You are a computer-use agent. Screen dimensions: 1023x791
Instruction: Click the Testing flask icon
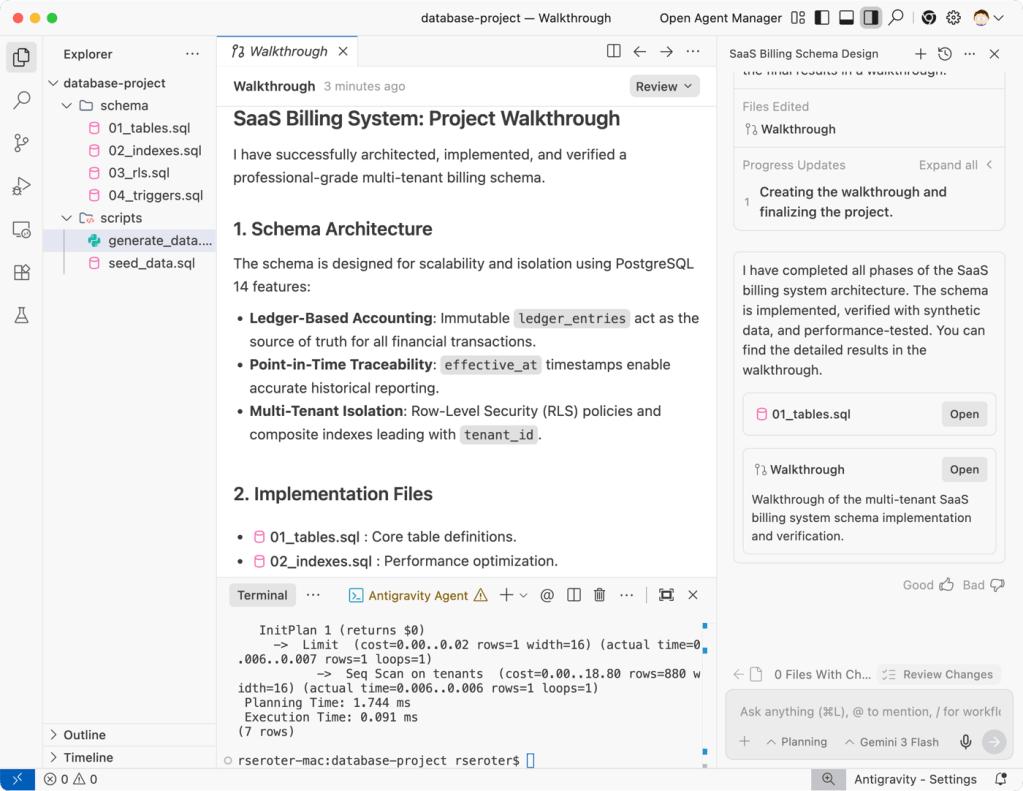[x=21, y=315]
